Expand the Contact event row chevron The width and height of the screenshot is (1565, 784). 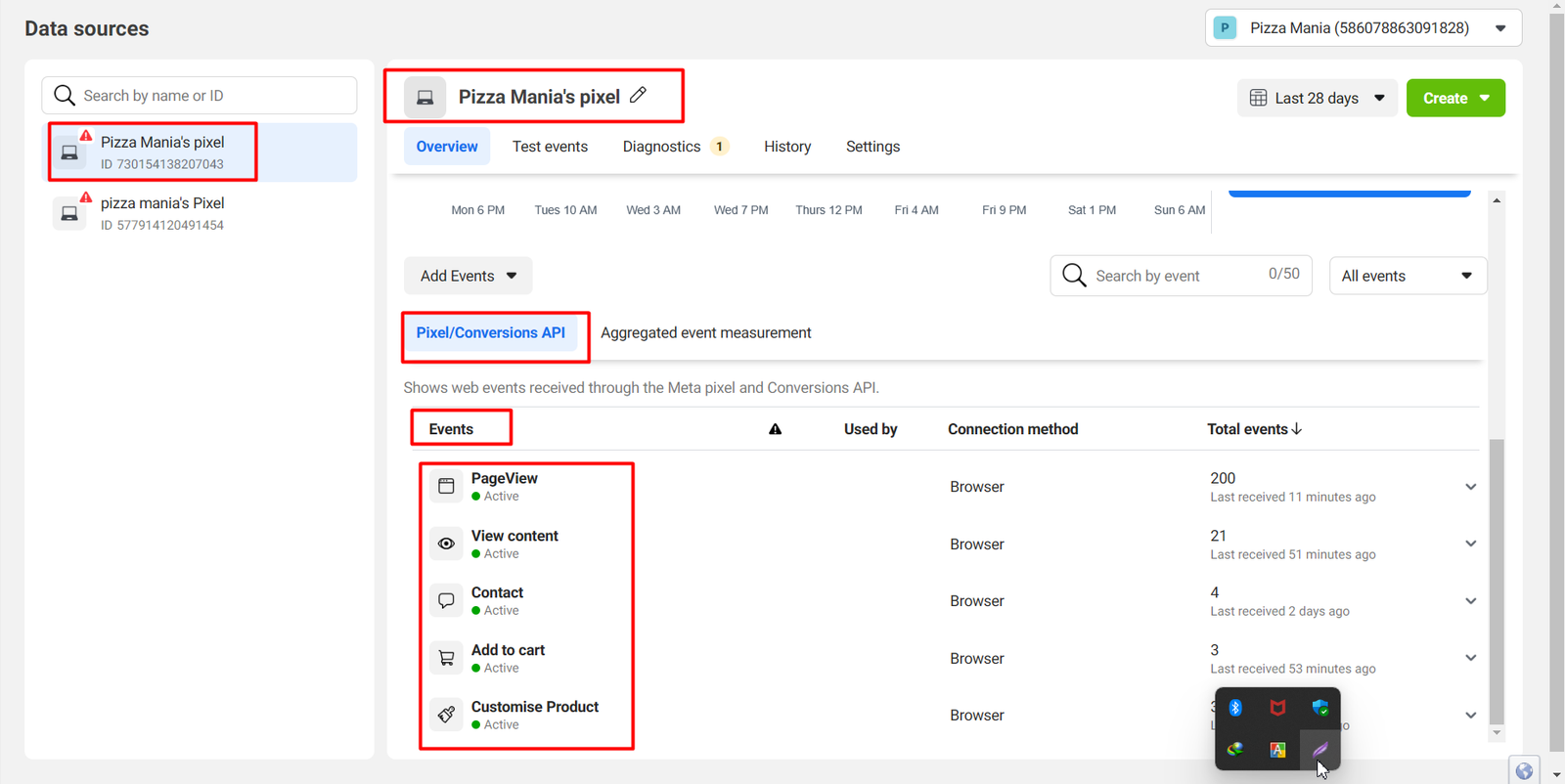click(x=1470, y=601)
